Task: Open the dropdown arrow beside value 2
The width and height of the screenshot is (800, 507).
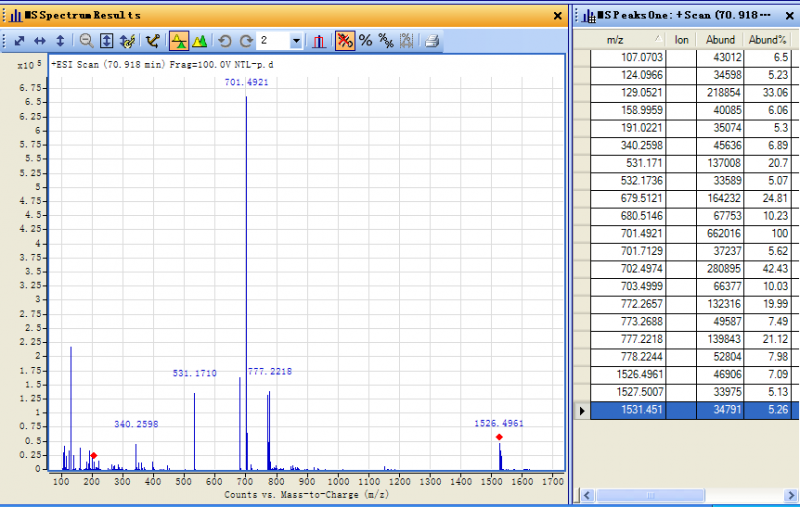Action: [297, 41]
